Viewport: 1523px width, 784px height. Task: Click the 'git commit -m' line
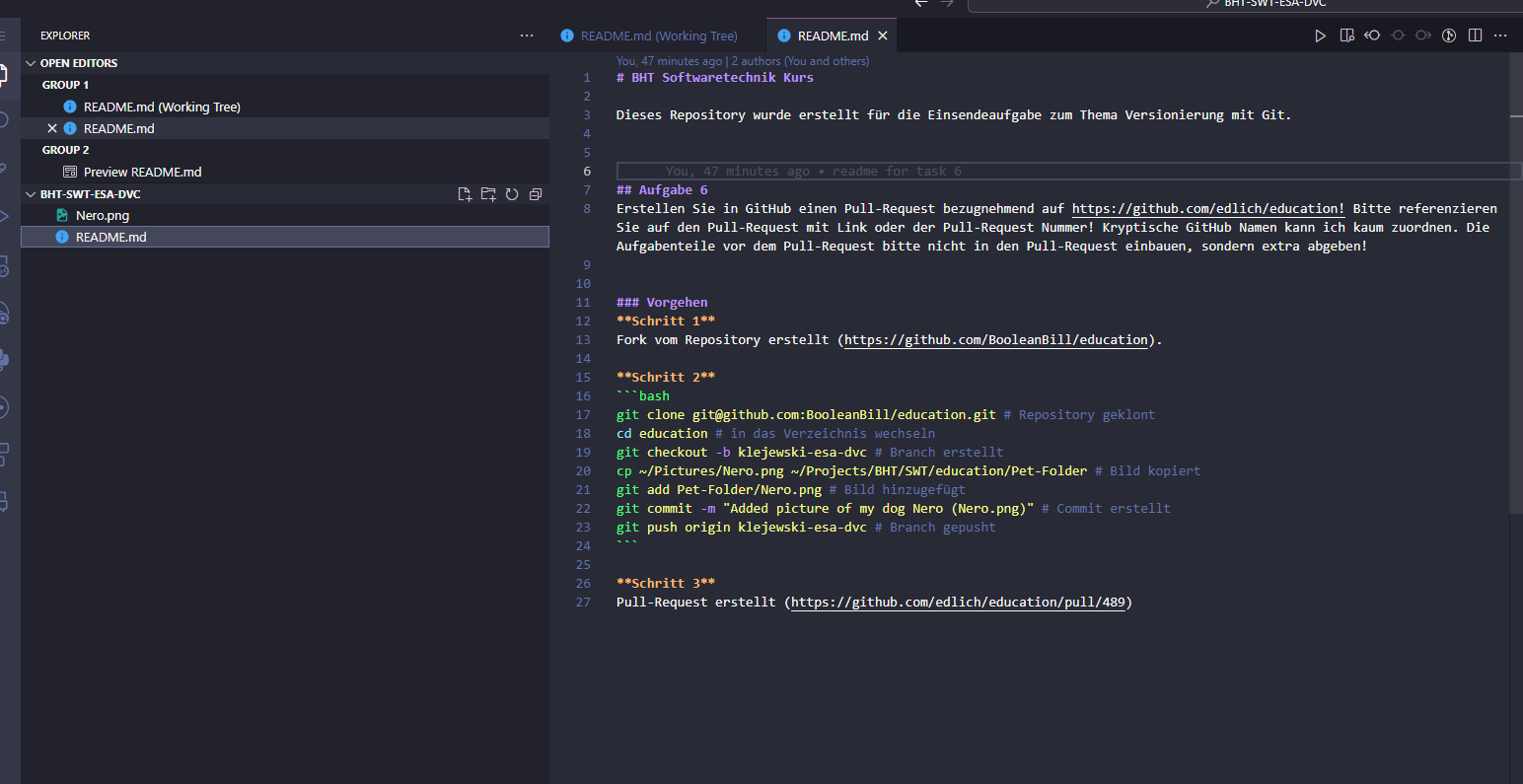[x=894, y=509]
